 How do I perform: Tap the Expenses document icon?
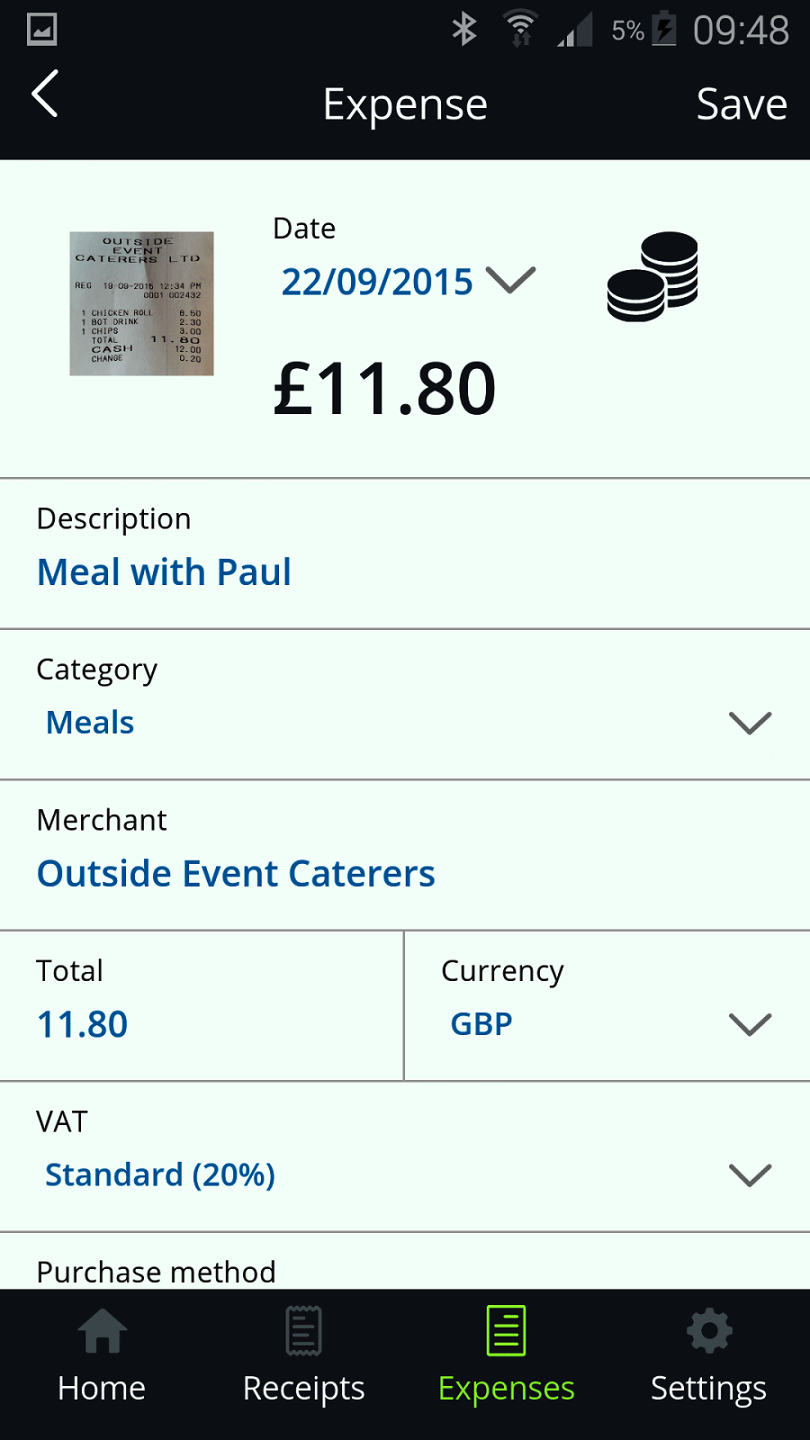tap(506, 1332)
